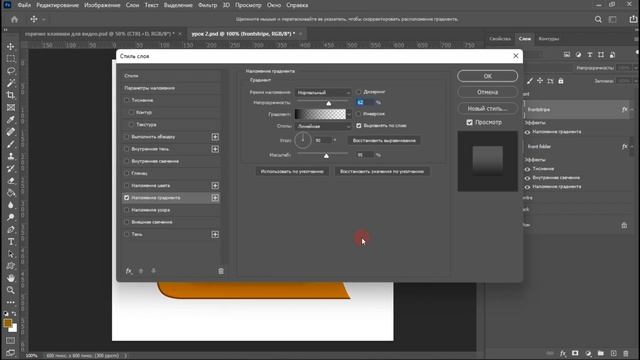Select the Pen tool
640x360 pixels.
(x=11, y=229)
